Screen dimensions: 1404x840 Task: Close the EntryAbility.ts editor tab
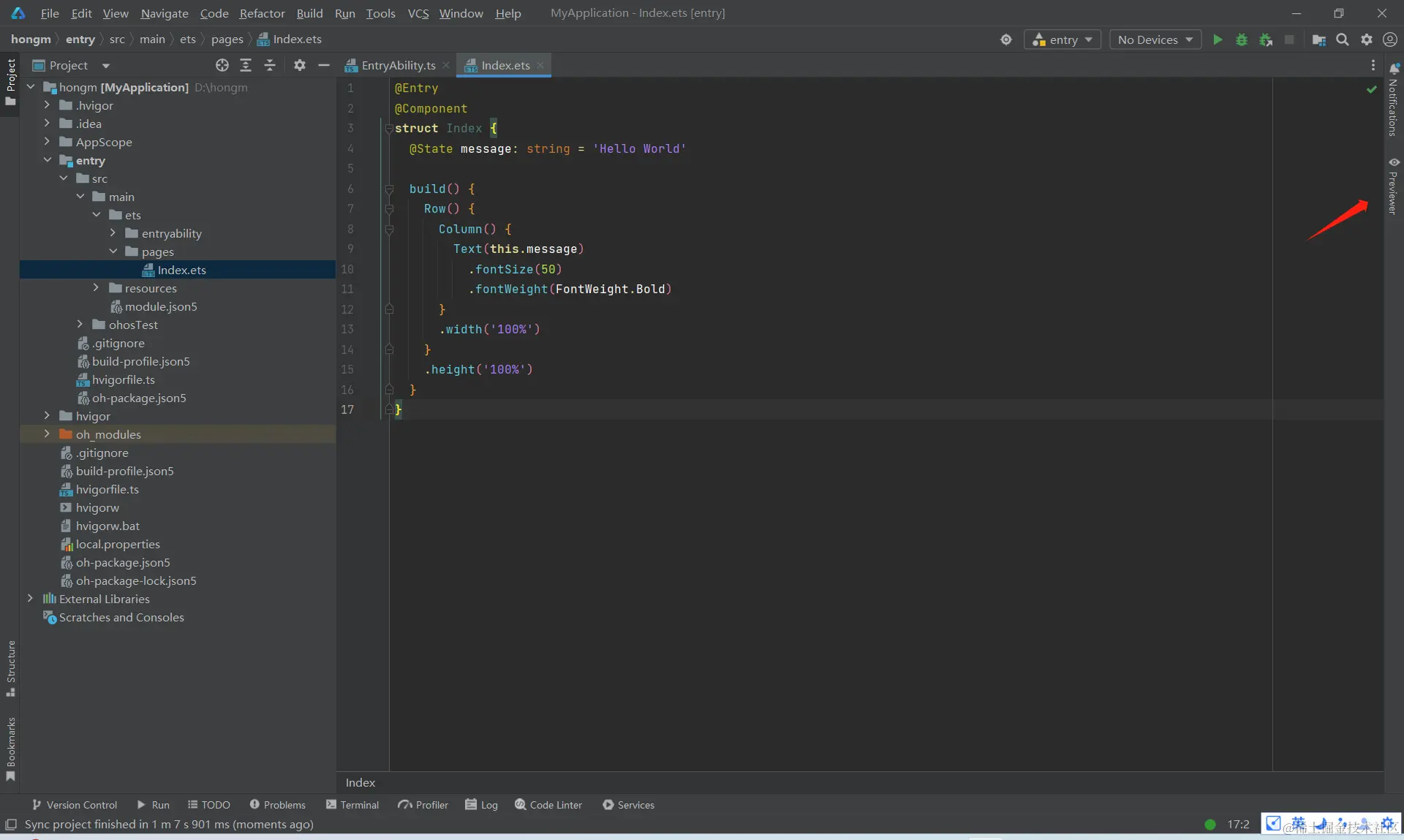(x=446, y=65)
